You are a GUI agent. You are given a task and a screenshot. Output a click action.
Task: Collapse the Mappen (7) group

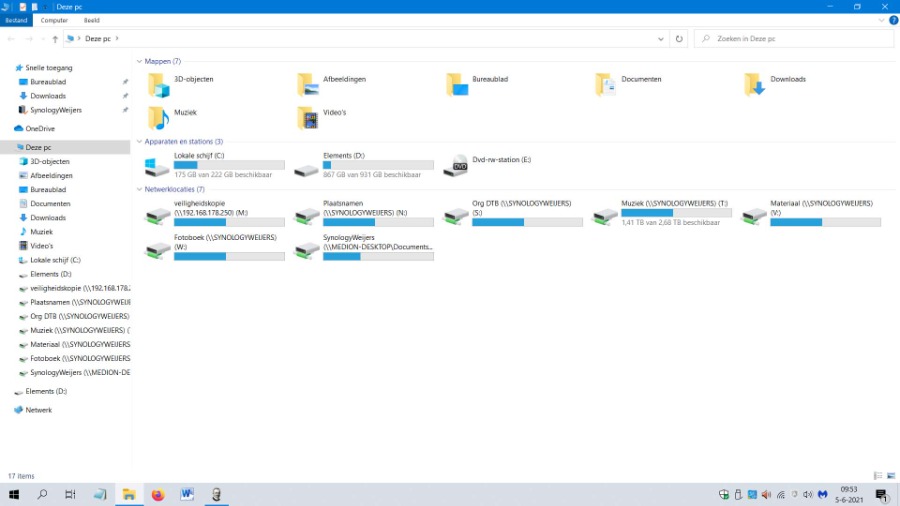tap(139, 62)
